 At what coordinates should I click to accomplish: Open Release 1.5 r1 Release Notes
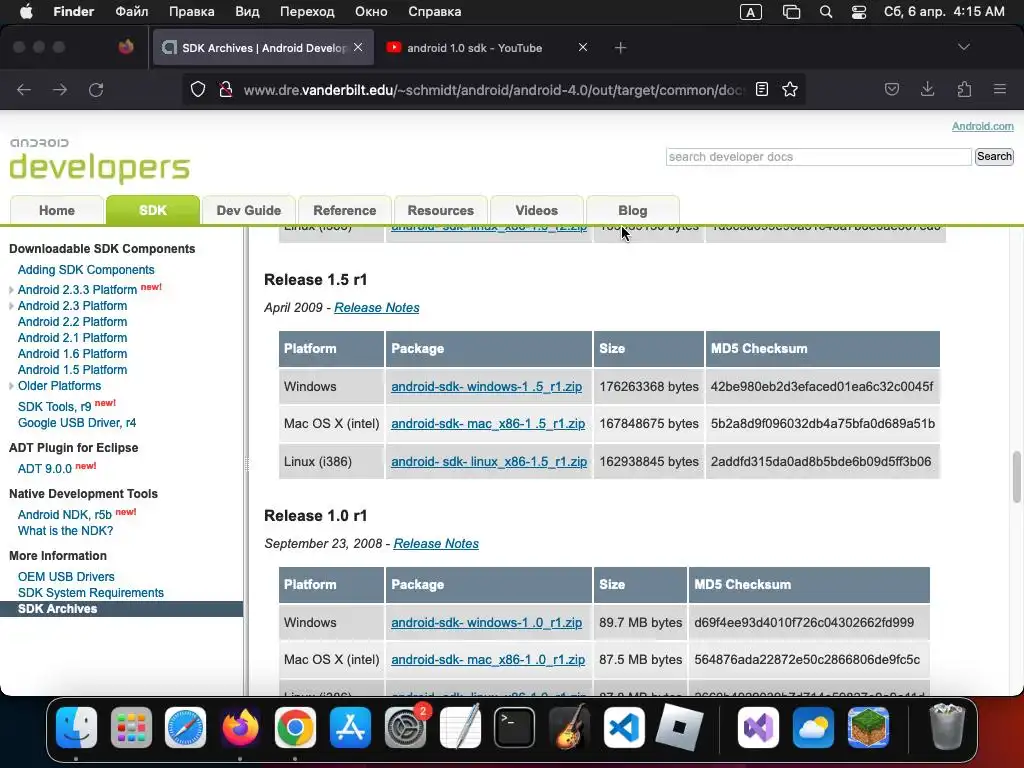pyautogui.click(x=377, y=308)
